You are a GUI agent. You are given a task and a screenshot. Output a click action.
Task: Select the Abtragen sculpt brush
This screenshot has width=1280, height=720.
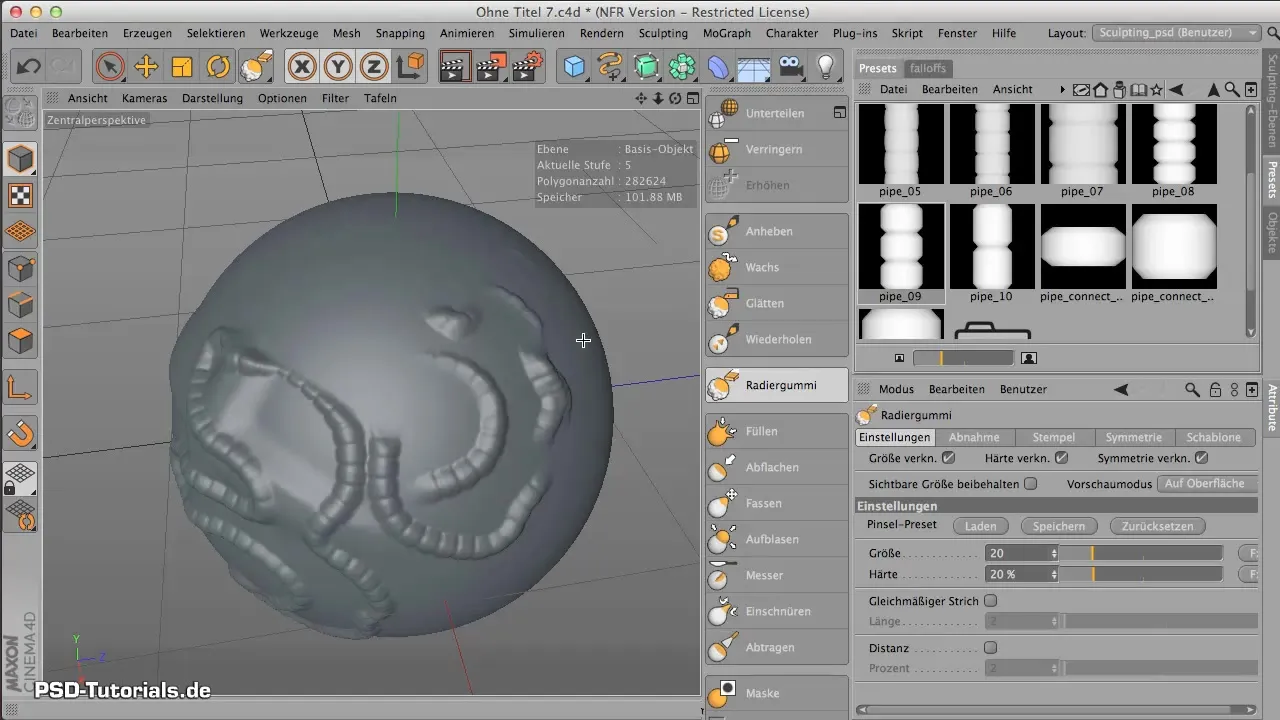tap(776, 647)
